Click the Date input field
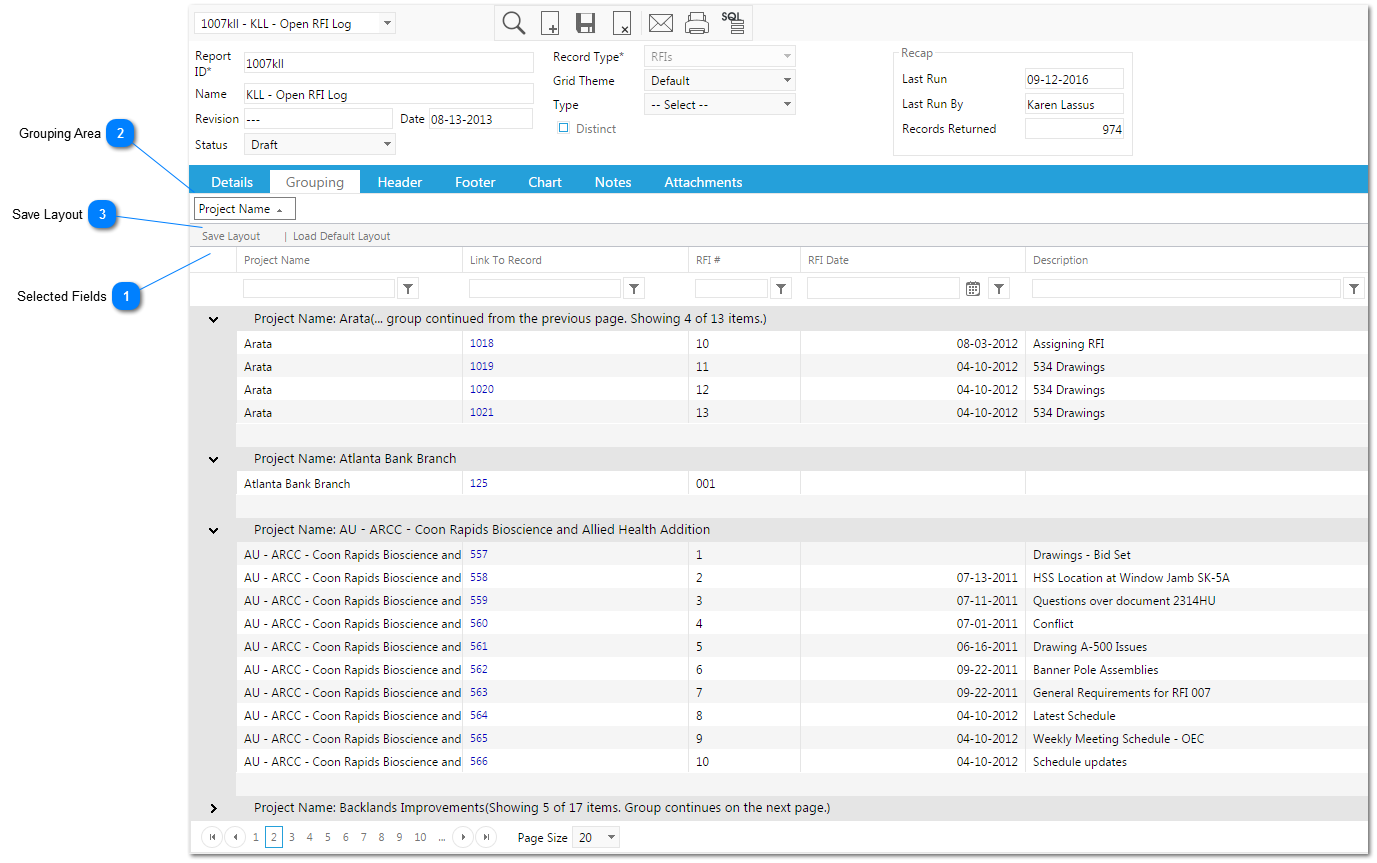Viewport: 1377px width, 863px height. (481, 119)
